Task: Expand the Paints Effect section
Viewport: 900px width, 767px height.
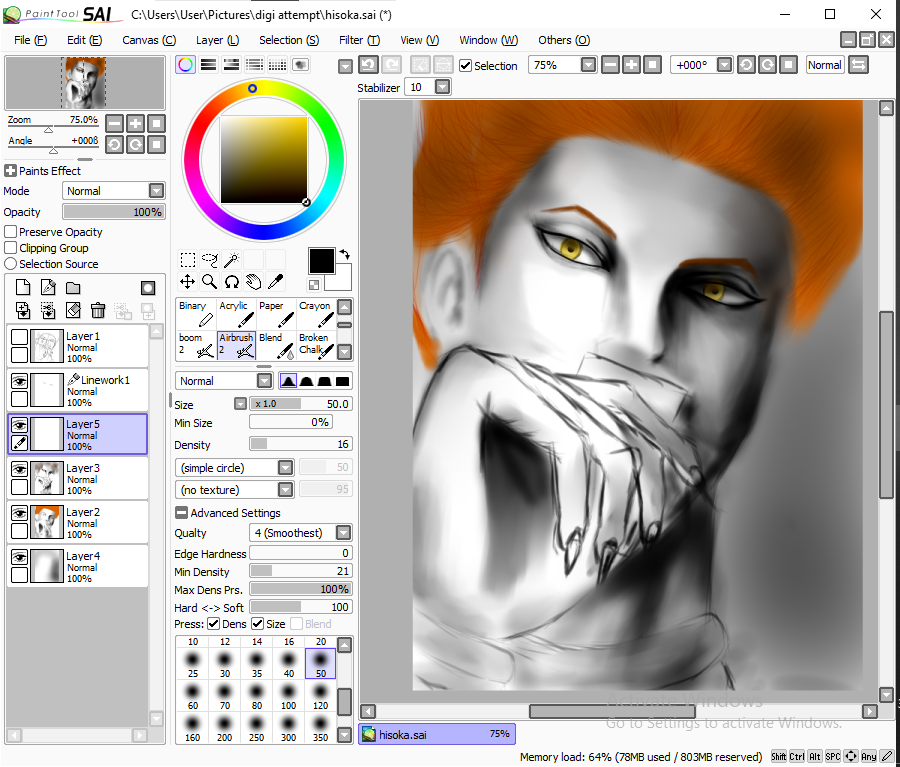Action: point(10,171)
